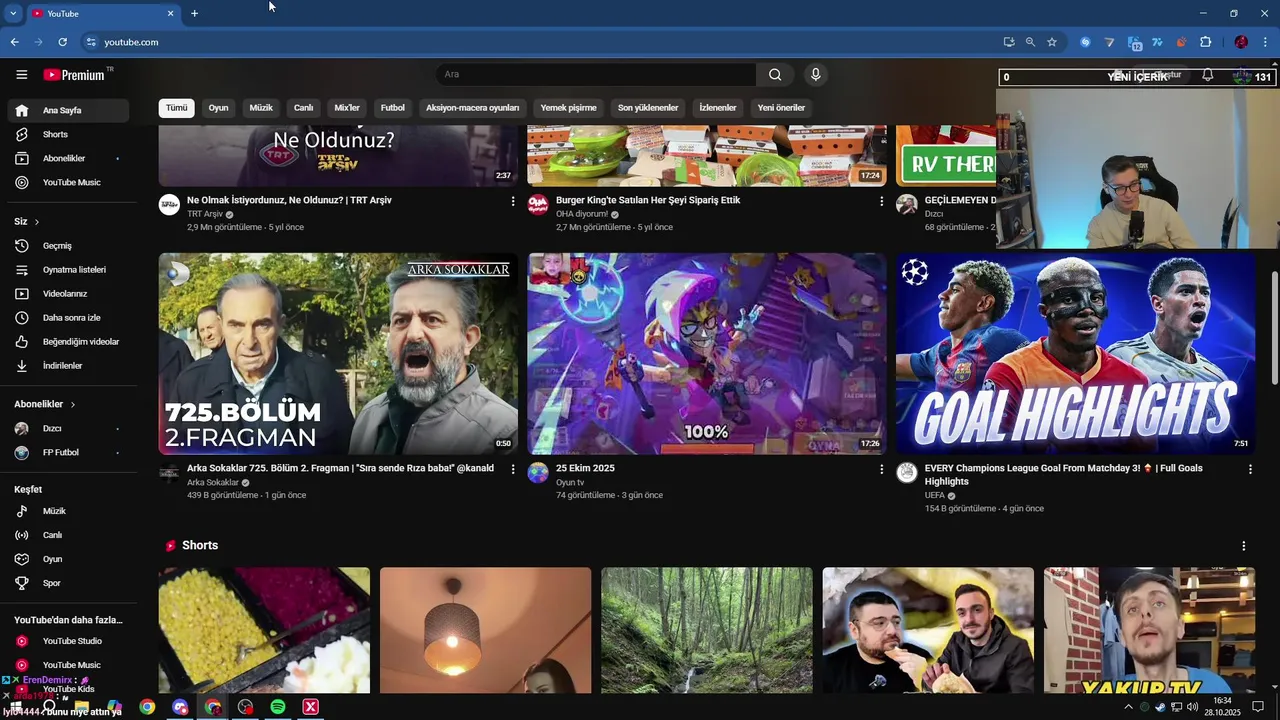Open Oyun under Keşfet
This screenshot has width=1280, height=720.
point(68,559)
